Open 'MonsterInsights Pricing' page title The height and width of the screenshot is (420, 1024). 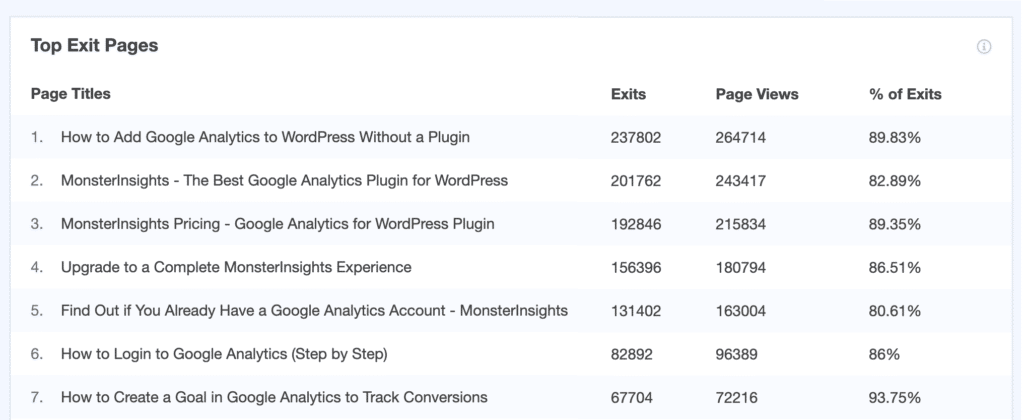(x=278, y=224)
